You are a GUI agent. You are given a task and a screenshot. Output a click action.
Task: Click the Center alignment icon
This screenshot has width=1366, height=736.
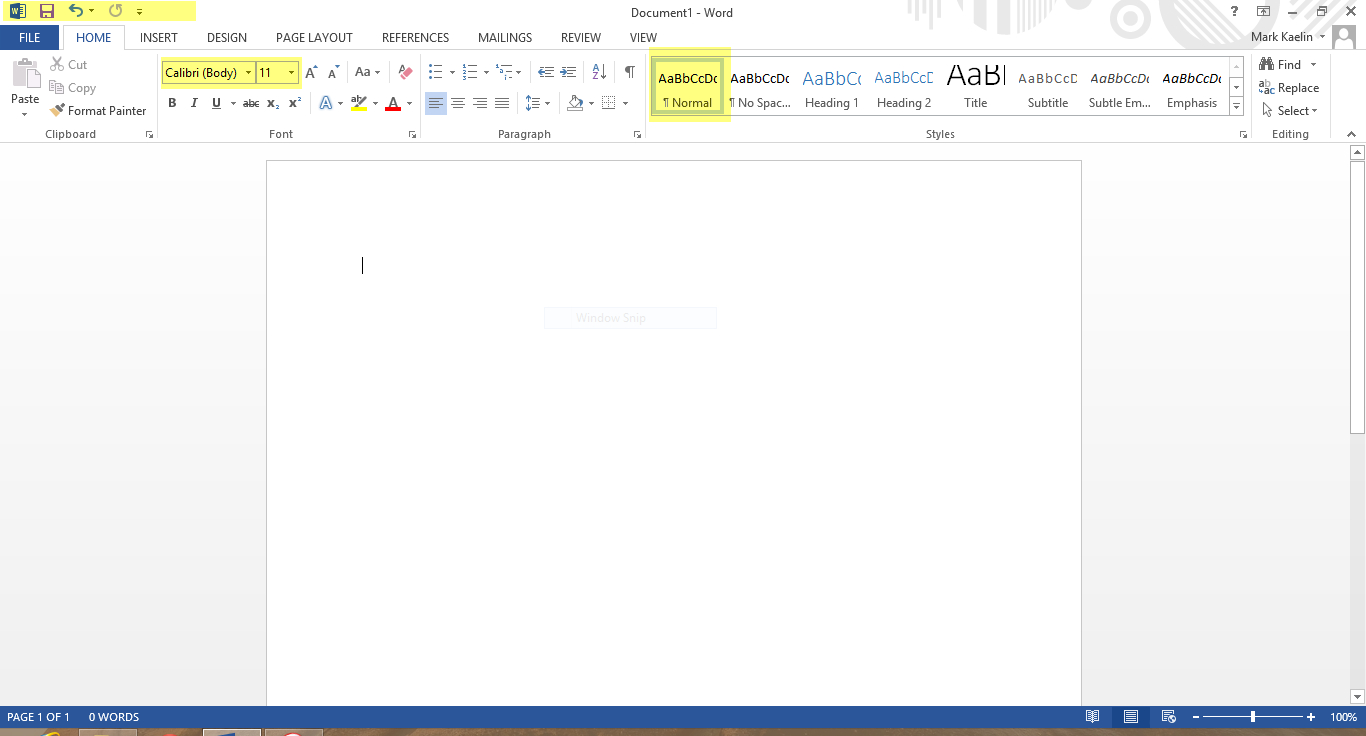click(x=458, y=103)
